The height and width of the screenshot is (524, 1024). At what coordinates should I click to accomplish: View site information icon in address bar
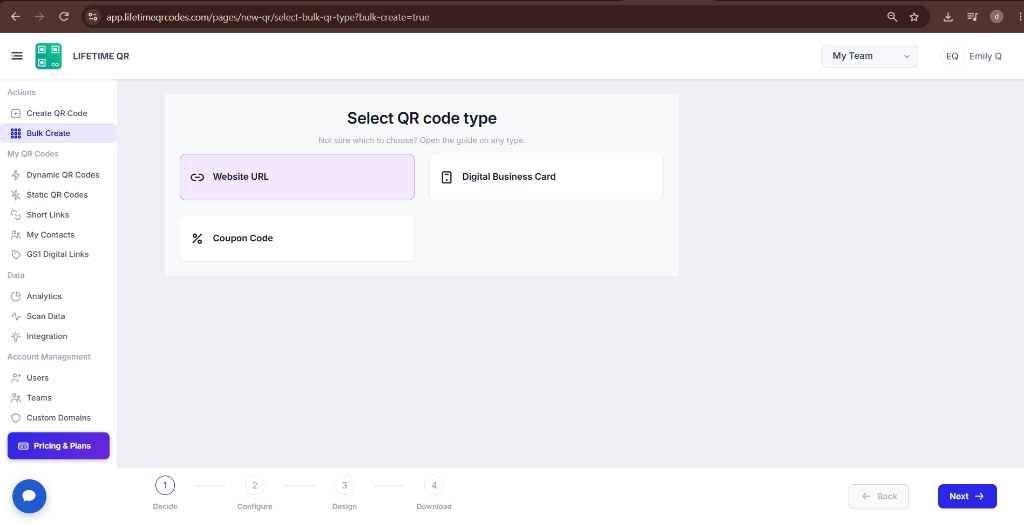[x=93, y=17]
